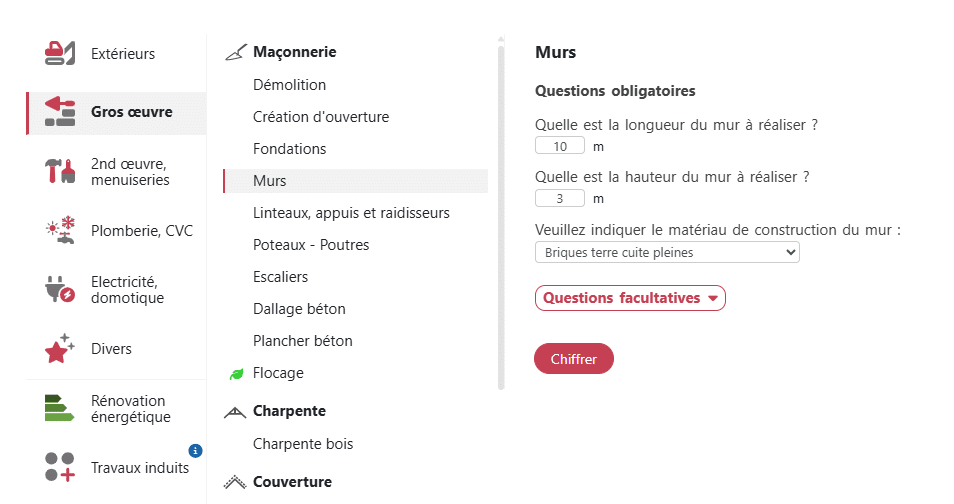Screen dimensions: 954x504
Task: Expand the Questions facultatives section
Action: point(630,298)
